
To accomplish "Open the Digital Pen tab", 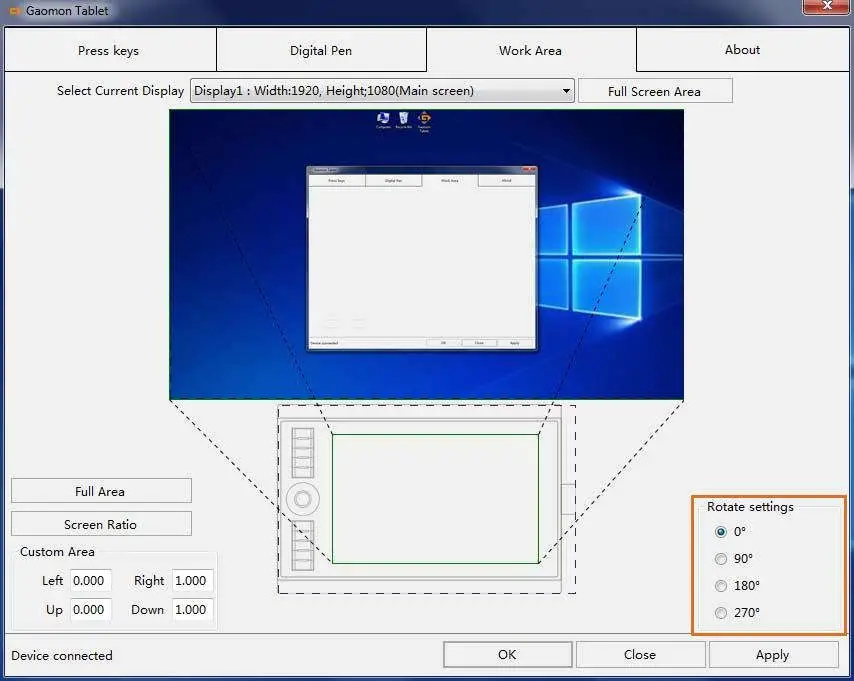I will [x=321, y=50].
